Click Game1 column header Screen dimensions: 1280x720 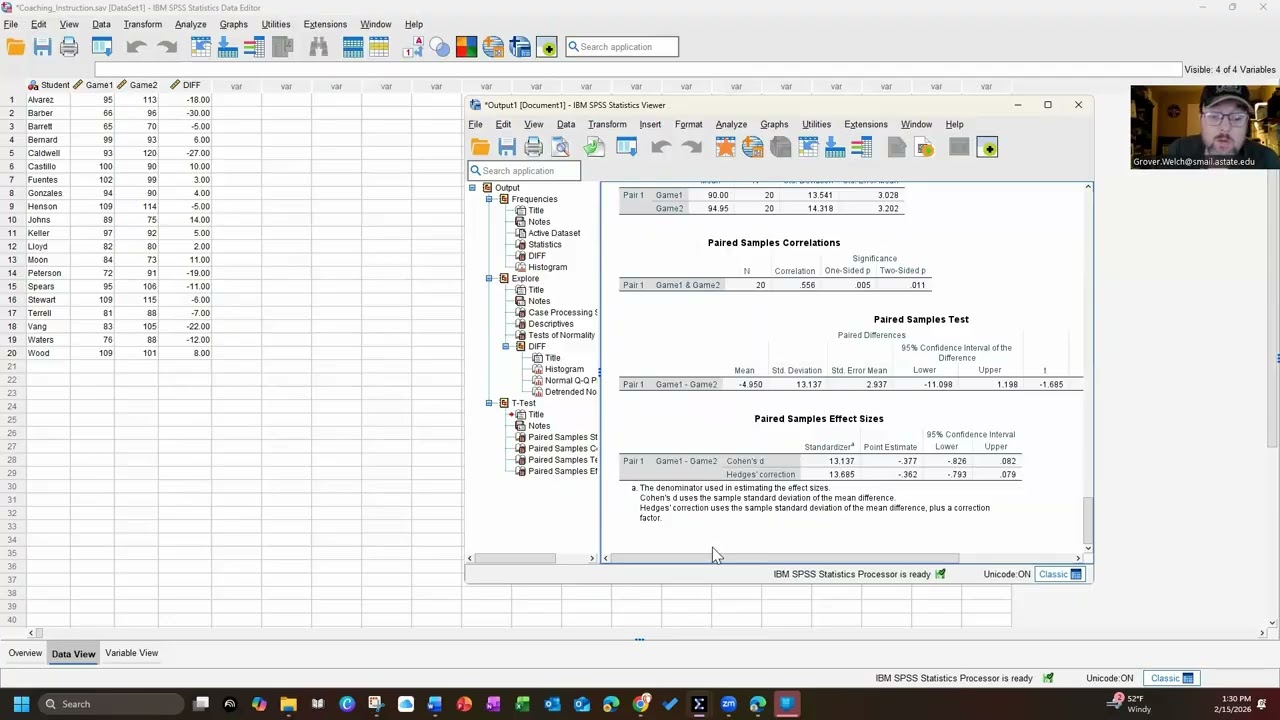tap(92, 86)
